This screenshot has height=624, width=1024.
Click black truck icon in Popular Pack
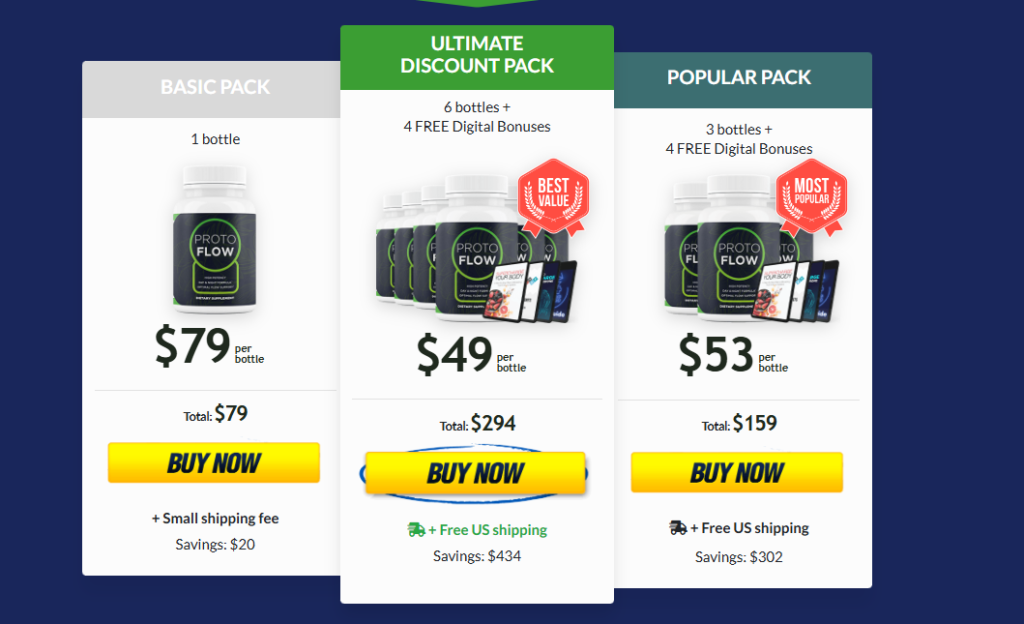(678, 527)
